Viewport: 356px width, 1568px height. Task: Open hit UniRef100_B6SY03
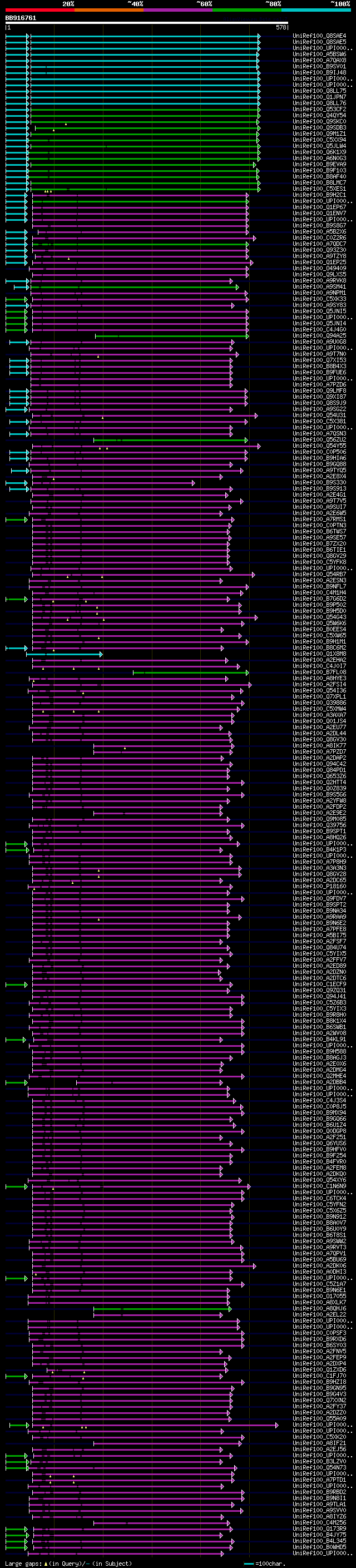(319, 1345)
